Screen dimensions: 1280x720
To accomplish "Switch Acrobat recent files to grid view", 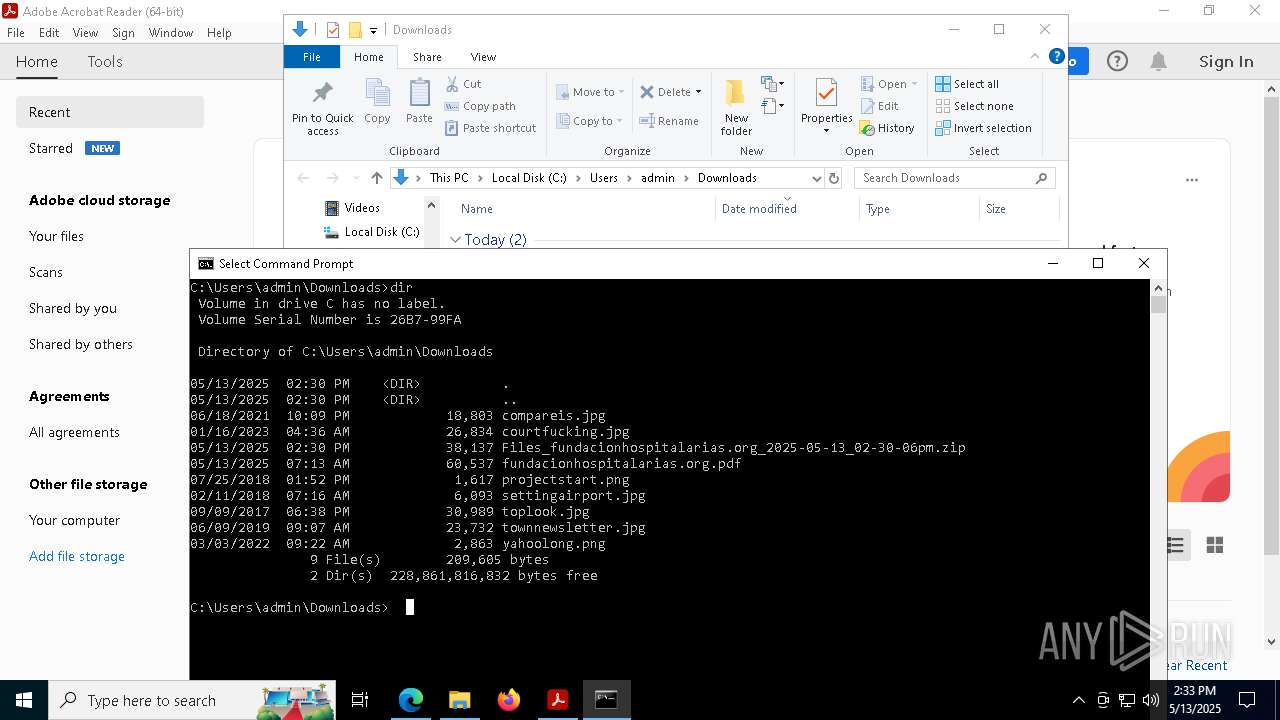I will (1215, 545).
